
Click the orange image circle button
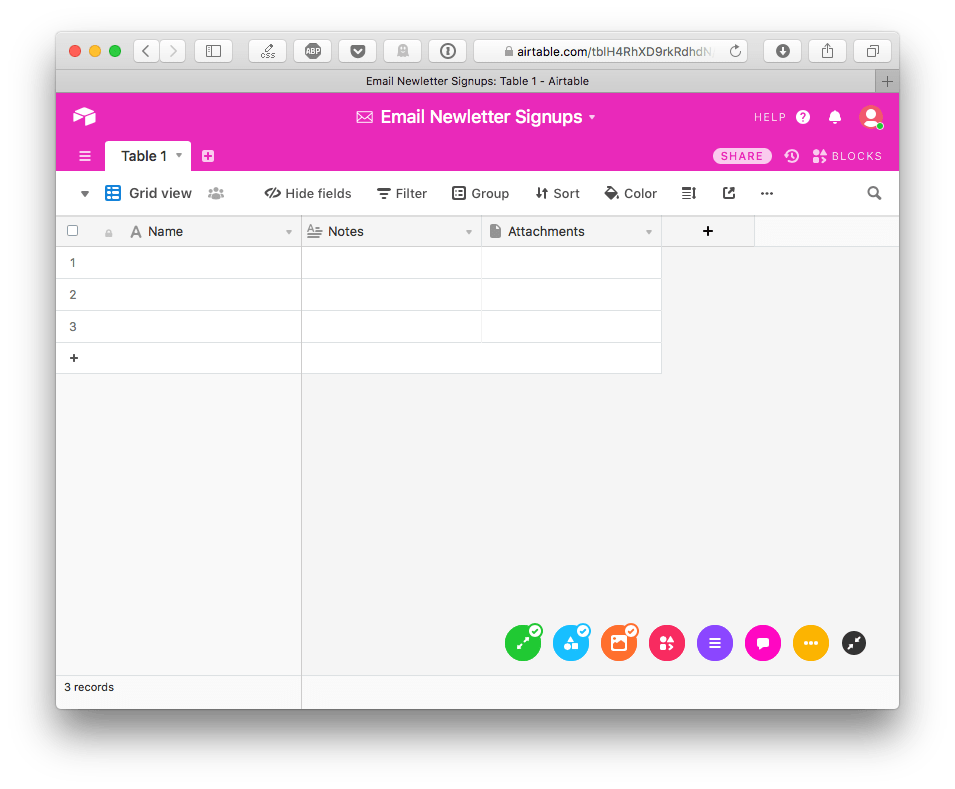(x=619, y=643)
